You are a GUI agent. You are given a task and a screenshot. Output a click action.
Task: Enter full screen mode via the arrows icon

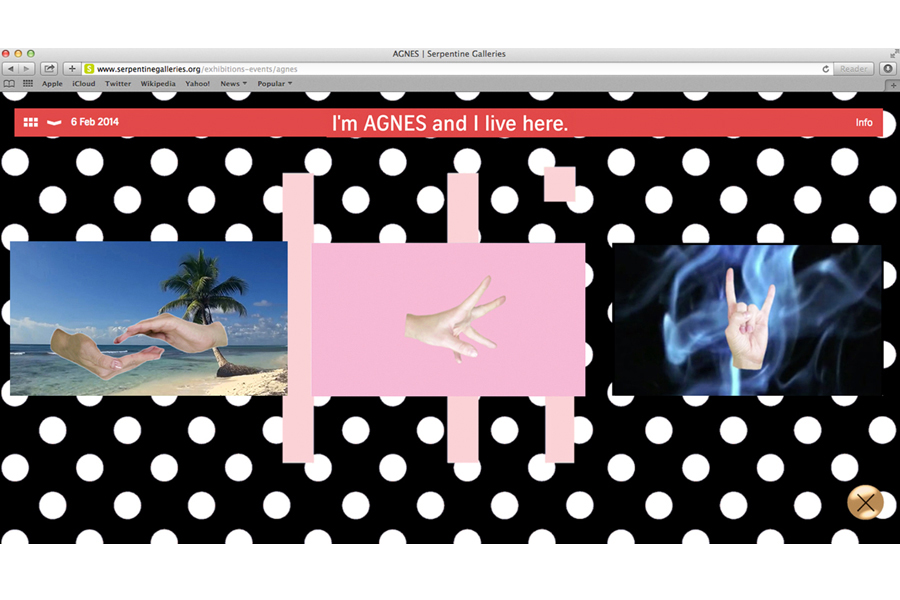(x=894, y=53)
